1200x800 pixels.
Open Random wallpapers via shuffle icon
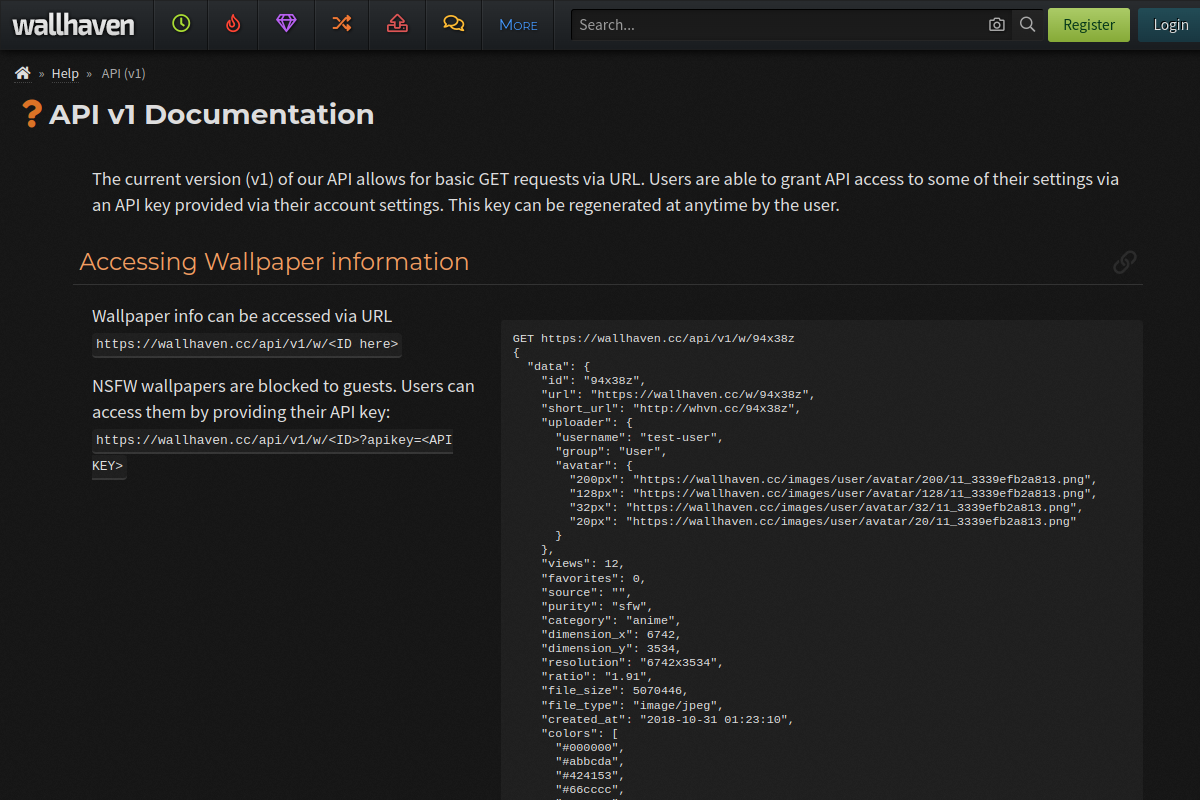coord(342,24)
